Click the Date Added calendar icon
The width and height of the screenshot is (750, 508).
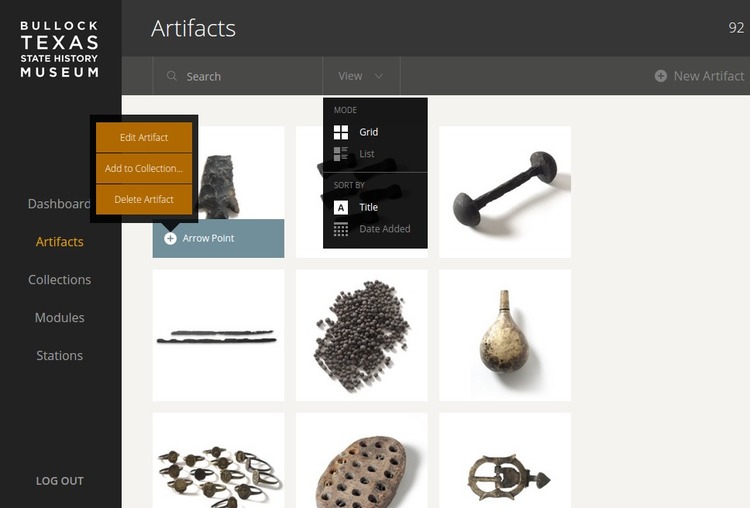tap(341, 229)
